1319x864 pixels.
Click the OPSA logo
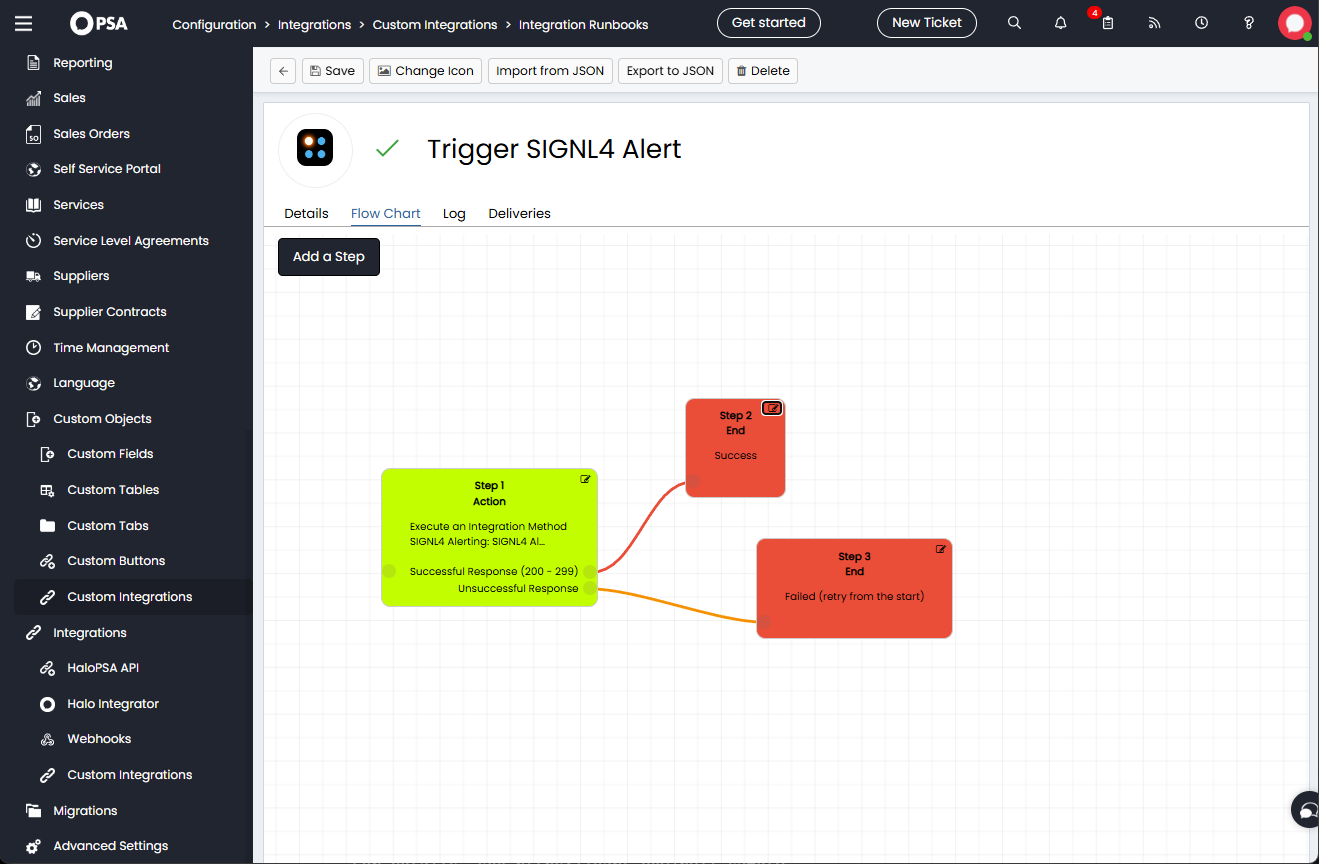[x=99, y=23]
